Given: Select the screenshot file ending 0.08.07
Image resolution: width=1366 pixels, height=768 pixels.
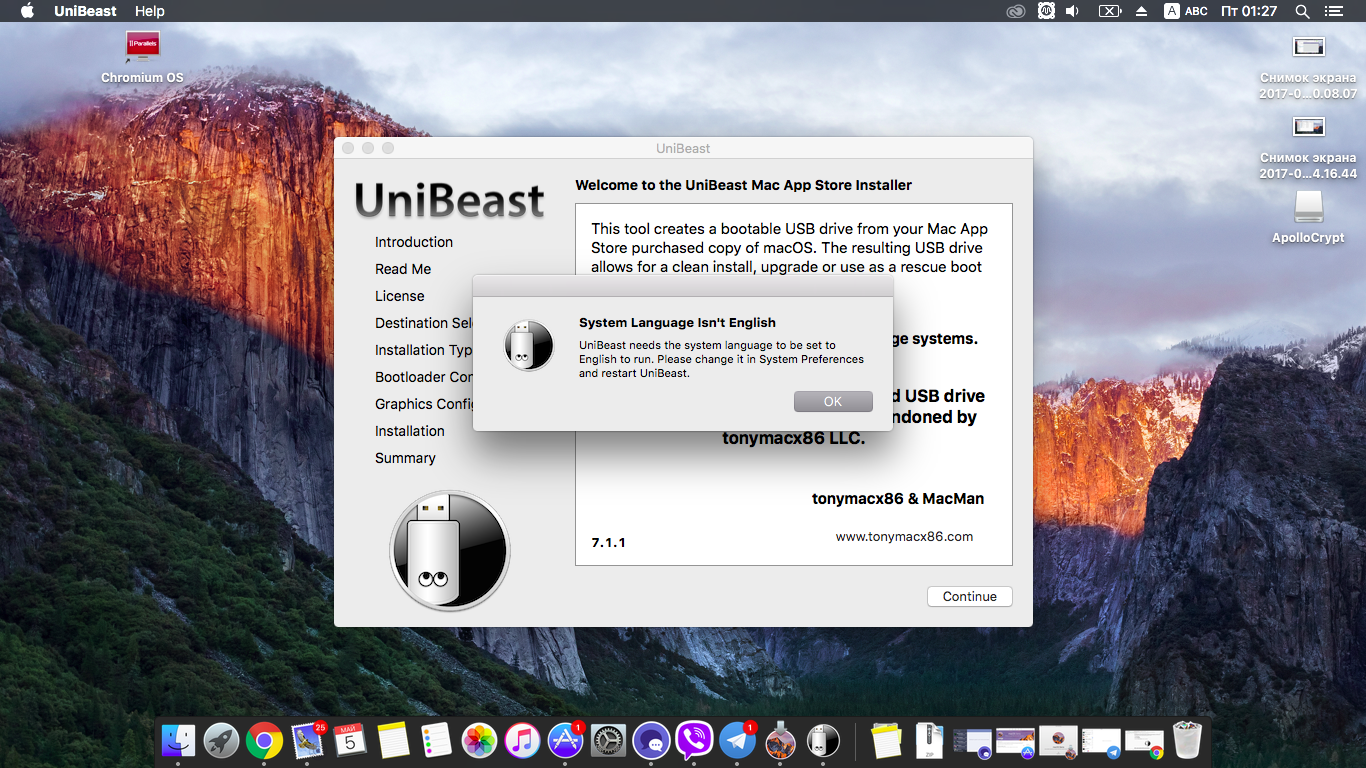Looking at the screenshot, I should point(1308,67).
